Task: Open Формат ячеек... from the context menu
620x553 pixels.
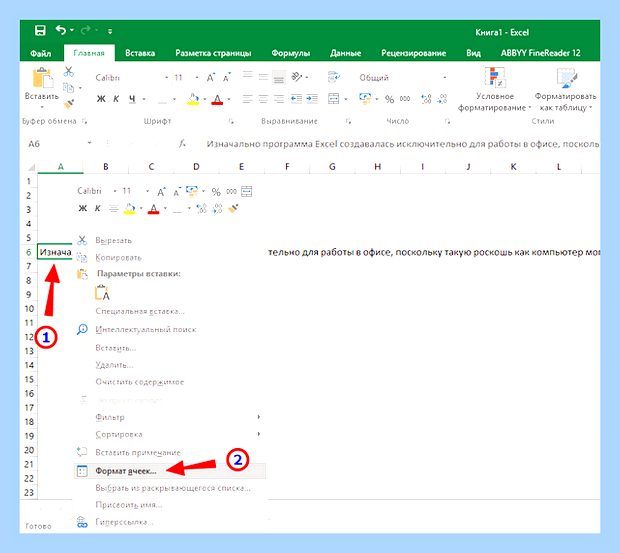Action: (170, 471)
